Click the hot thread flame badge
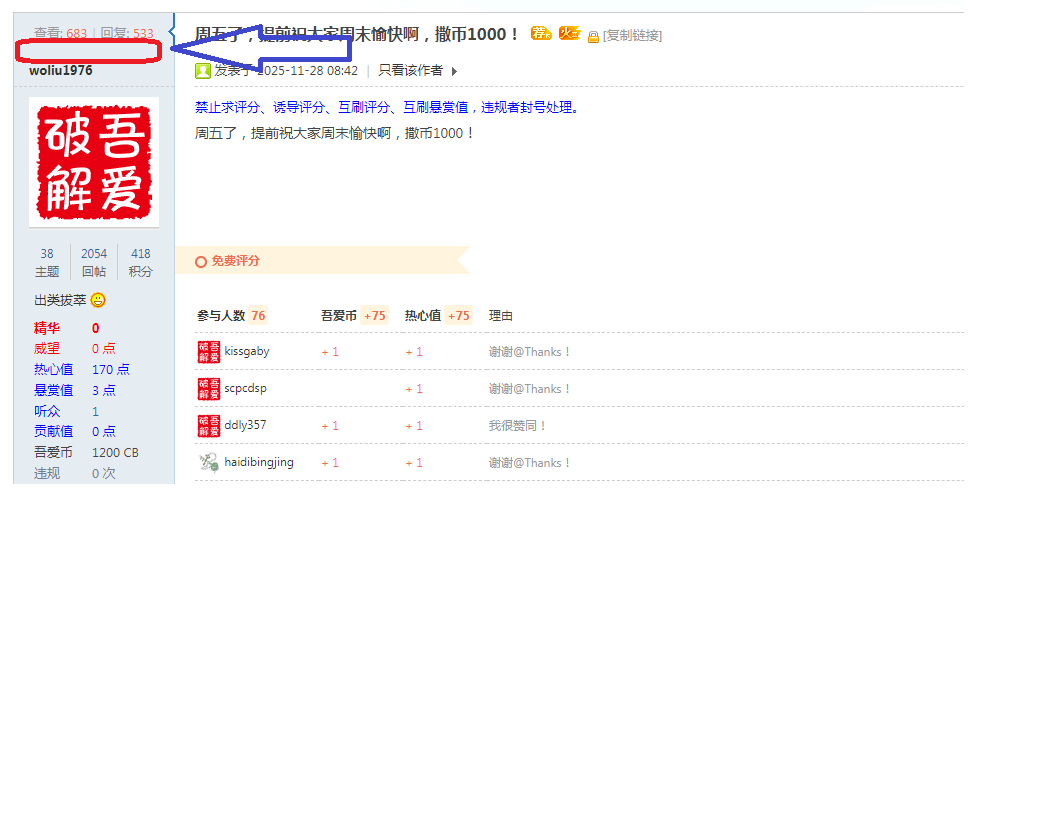 (569, 33)
